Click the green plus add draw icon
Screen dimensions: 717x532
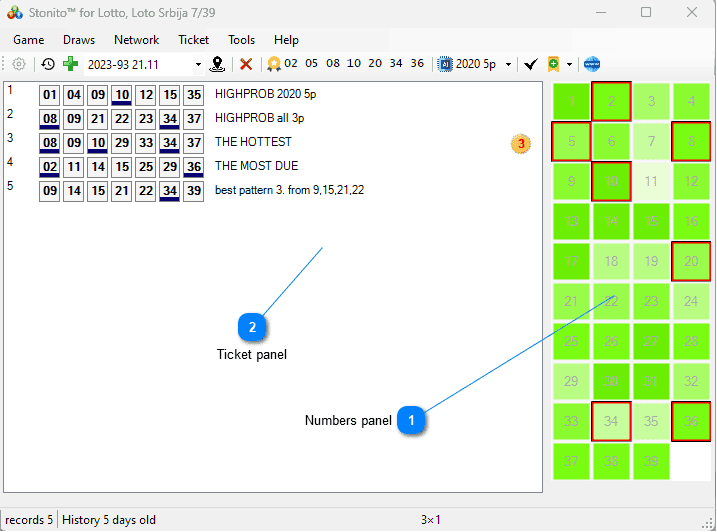tap(70, 64)
